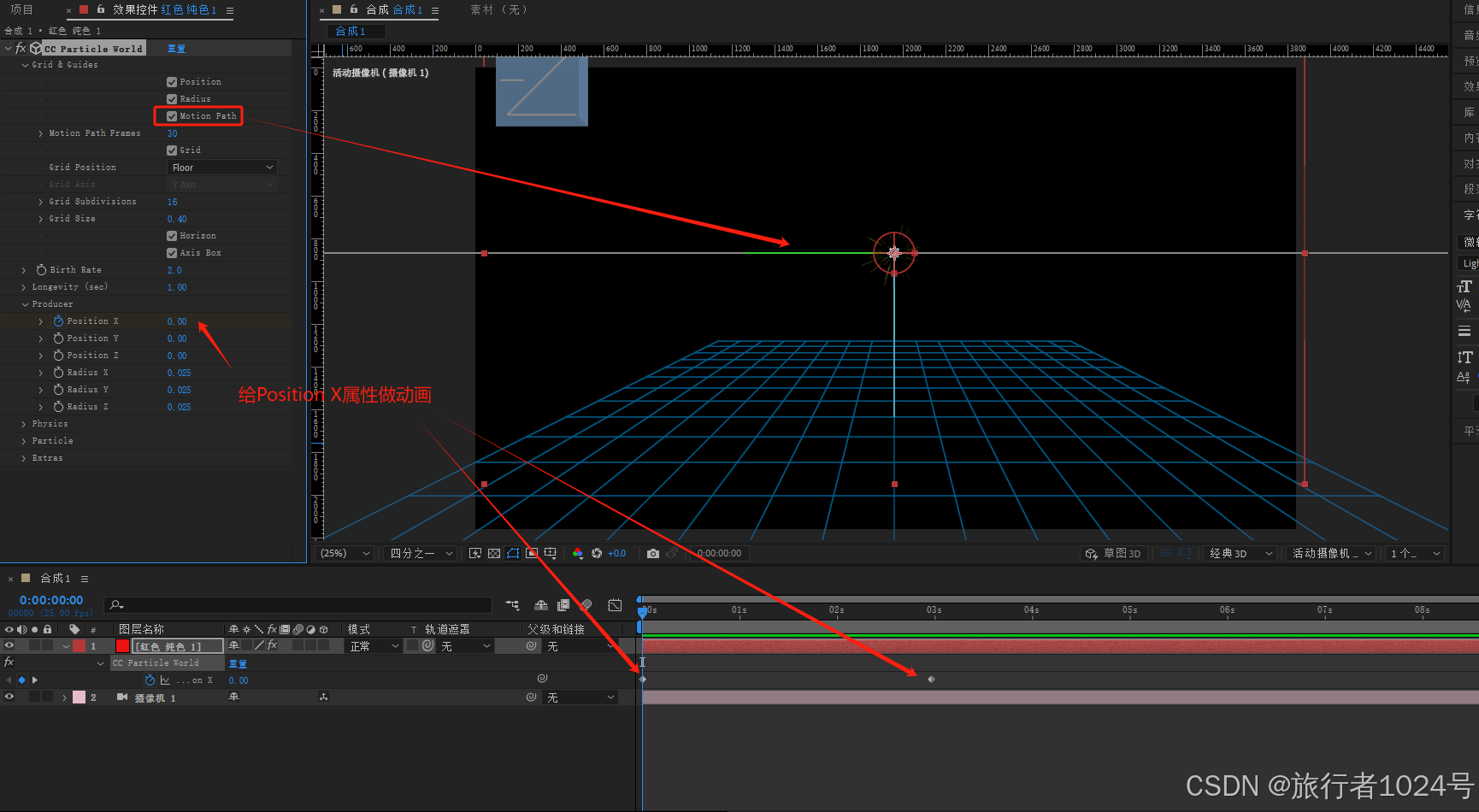Toggle the transparency grid icon
This screenshot has width=1479, height=812.
pyautogui.click(x=494, y=554)
